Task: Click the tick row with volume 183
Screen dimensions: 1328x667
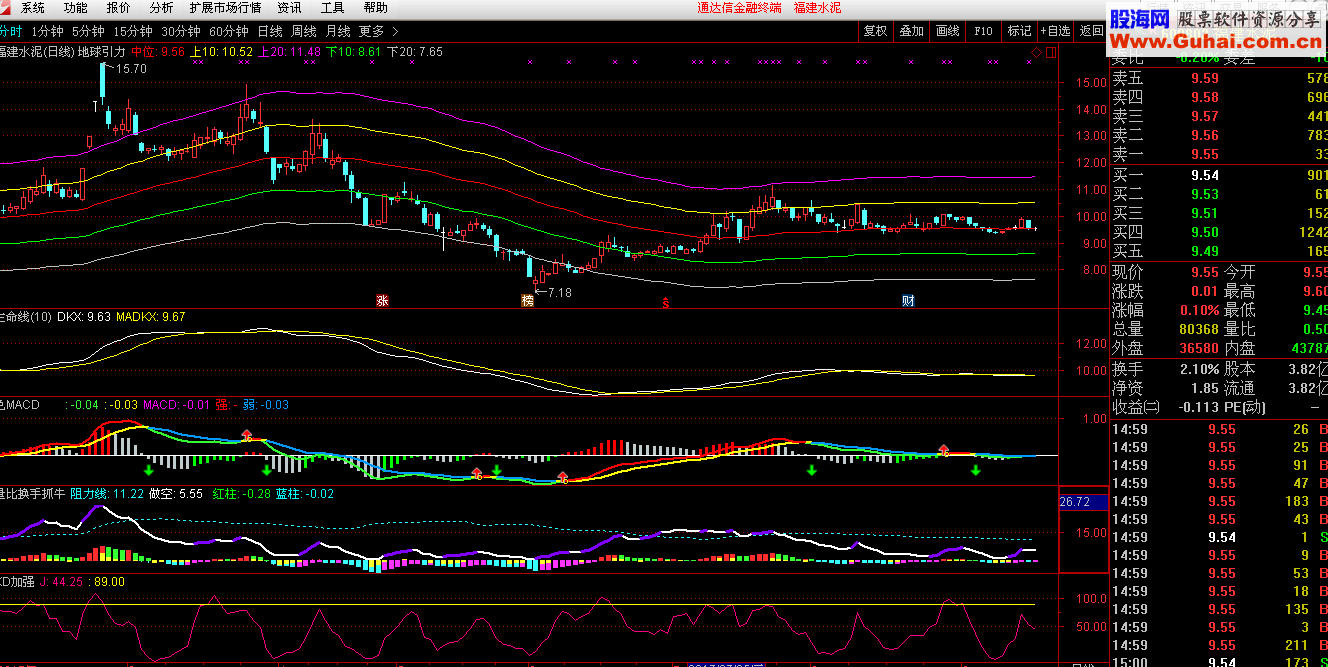Action: point(1220,501)
